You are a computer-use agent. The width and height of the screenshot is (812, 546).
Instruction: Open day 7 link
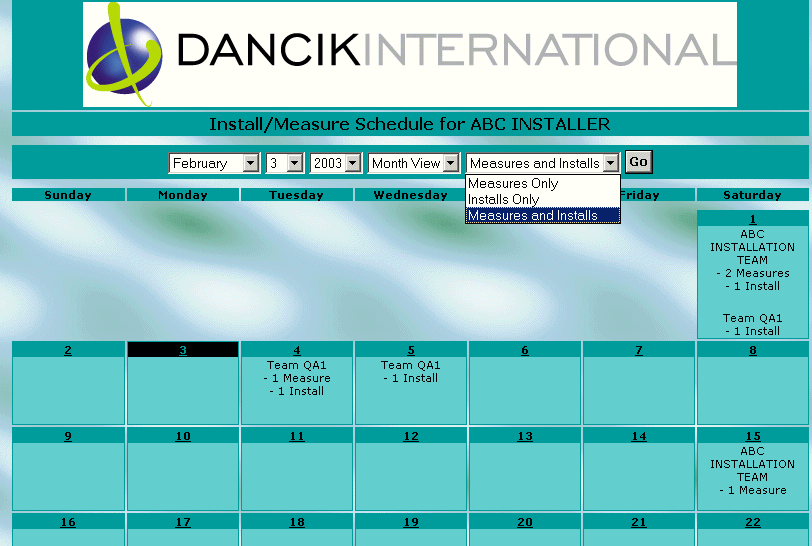[639, 350]
